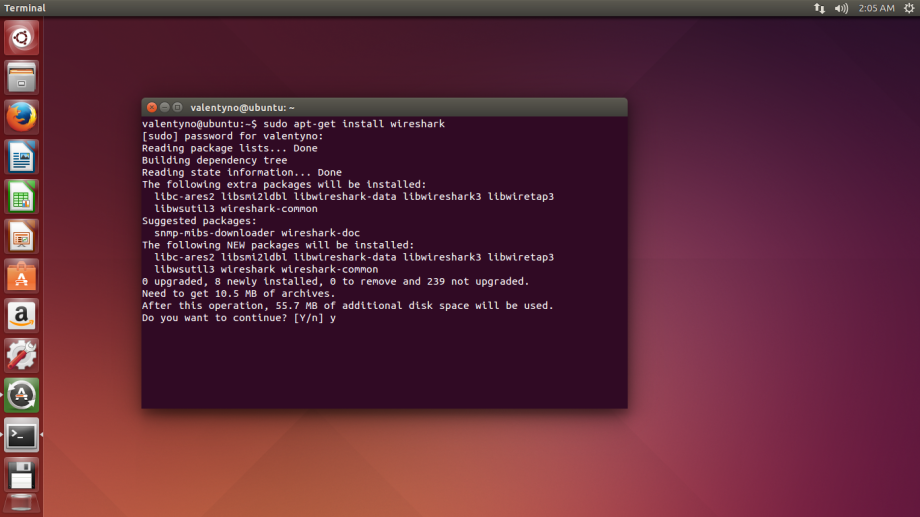Open the Files manager from launcher

(x=21, y=77)
